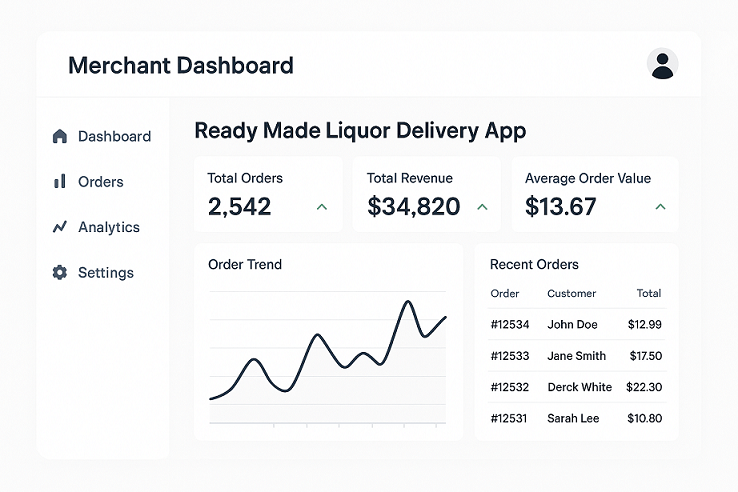This screenshot has width=738, height=492.
Task: Click the Analytics trend line icon
Action: (59, 227)
